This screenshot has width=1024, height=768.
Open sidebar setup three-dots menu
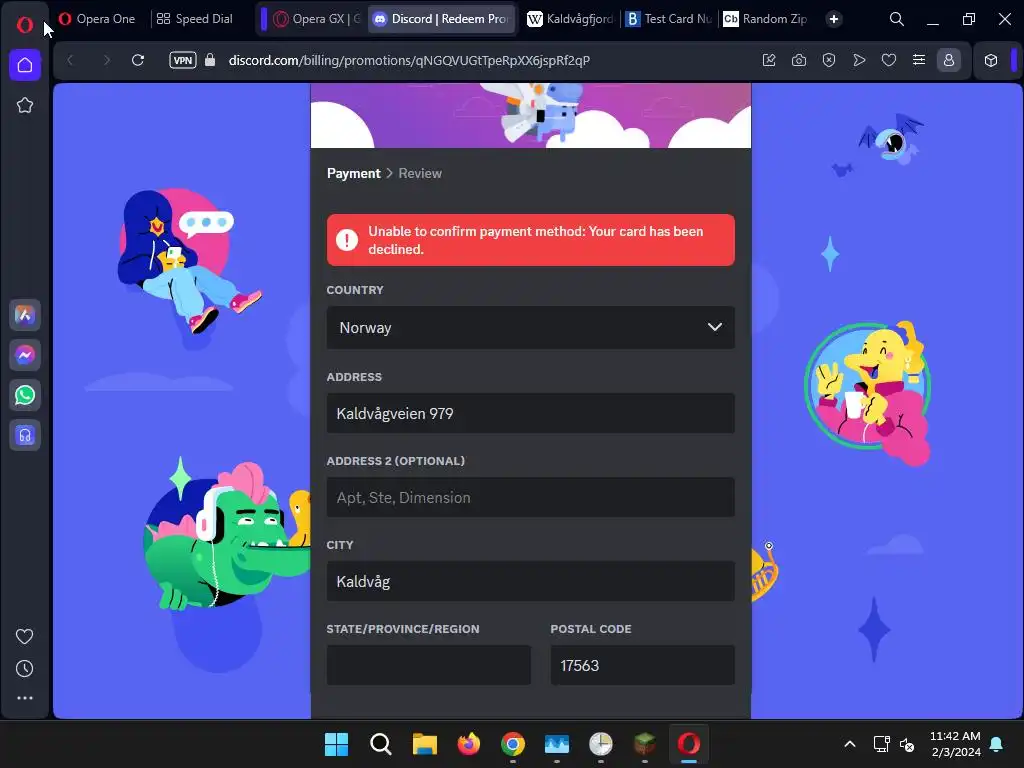tap(25, 698)
